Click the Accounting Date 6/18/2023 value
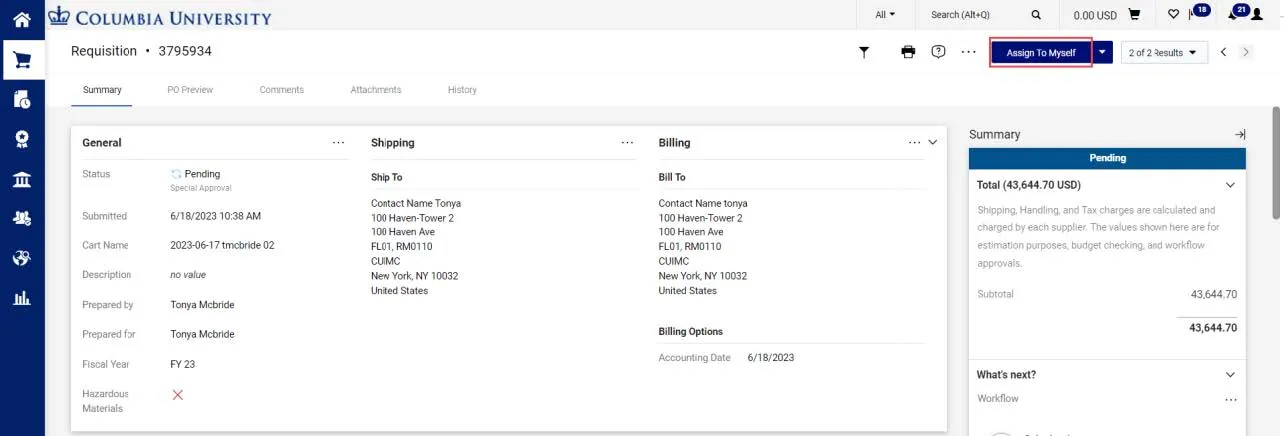The image size is (1284, 436). (x=770, y=358)
